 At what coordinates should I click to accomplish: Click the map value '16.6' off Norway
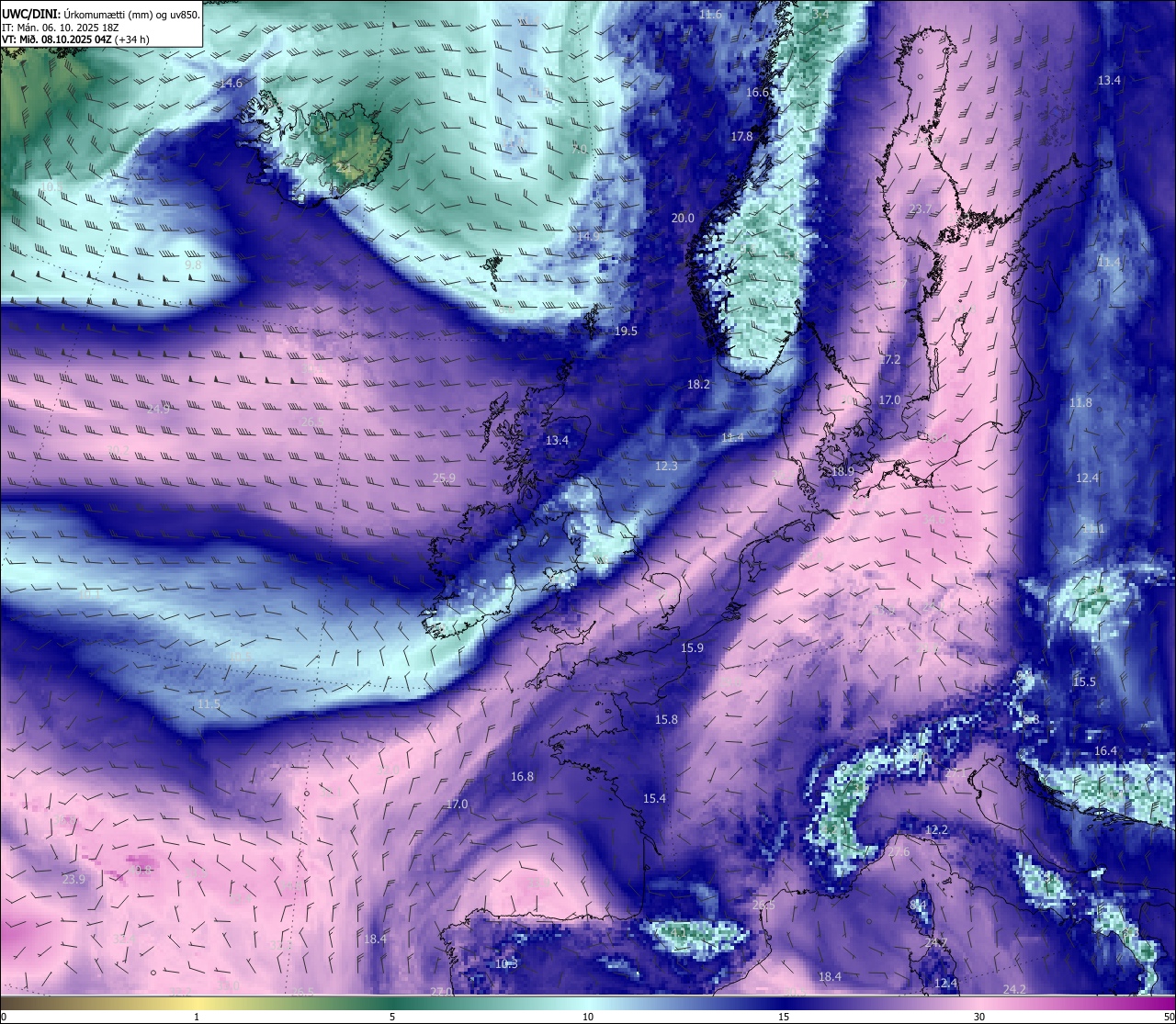click(757, 93)
